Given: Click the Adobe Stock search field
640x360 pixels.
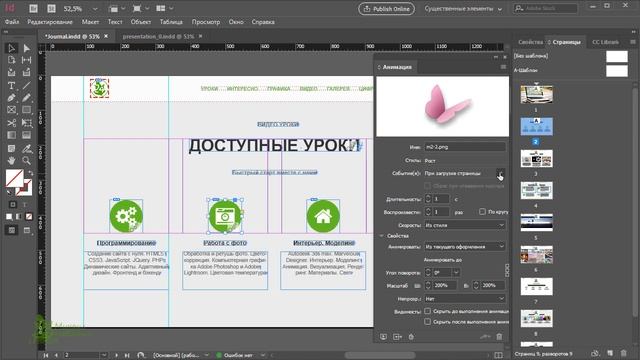Looking at the screenshot, I should [x=545, y=9].
